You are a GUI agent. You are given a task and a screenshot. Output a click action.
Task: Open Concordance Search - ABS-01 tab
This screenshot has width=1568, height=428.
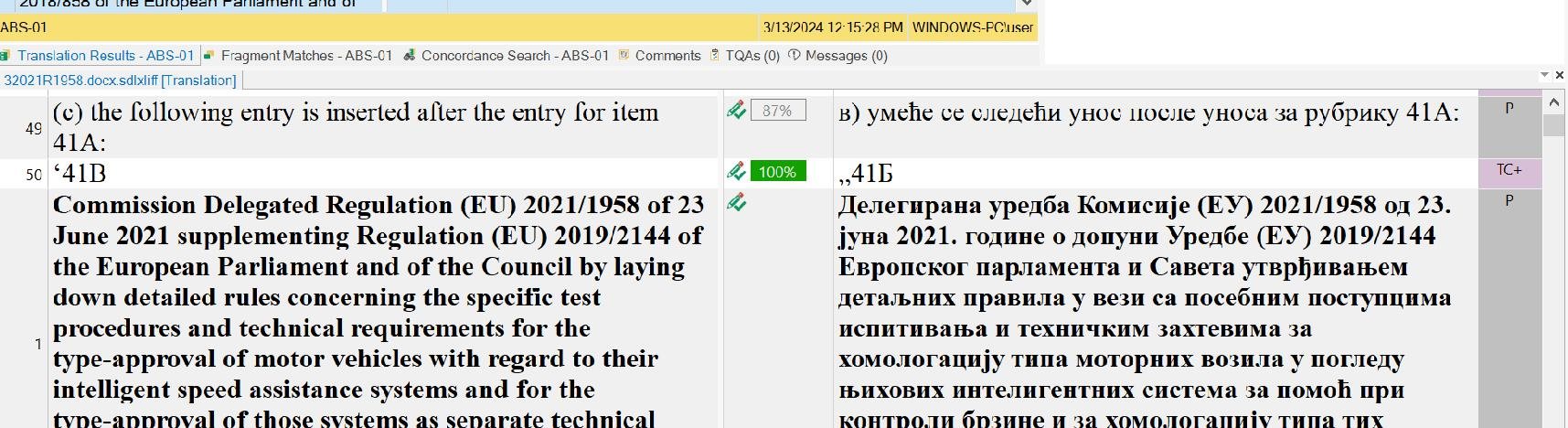point(515,56)
